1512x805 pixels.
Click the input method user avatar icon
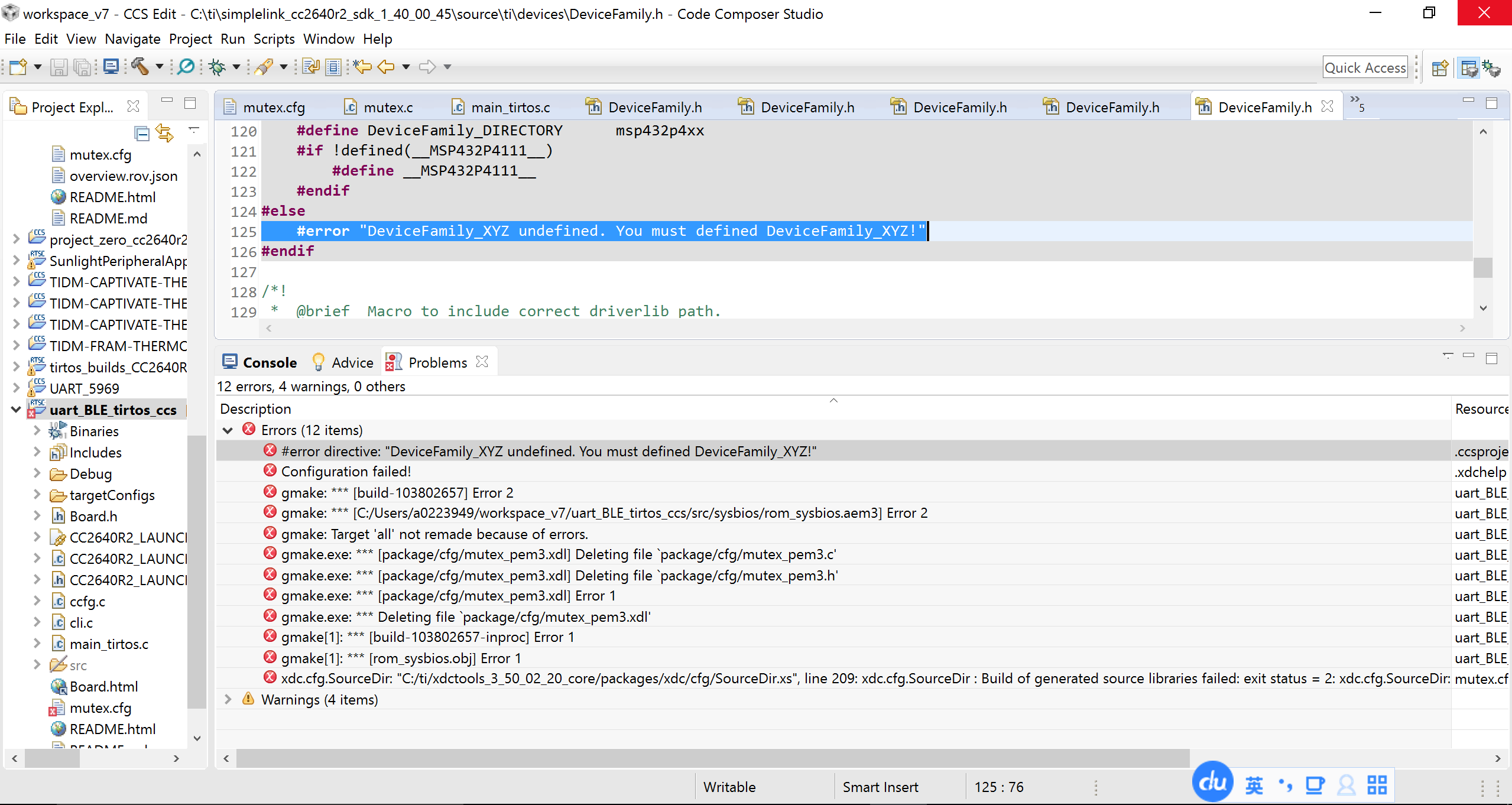tap(1346, 785)
